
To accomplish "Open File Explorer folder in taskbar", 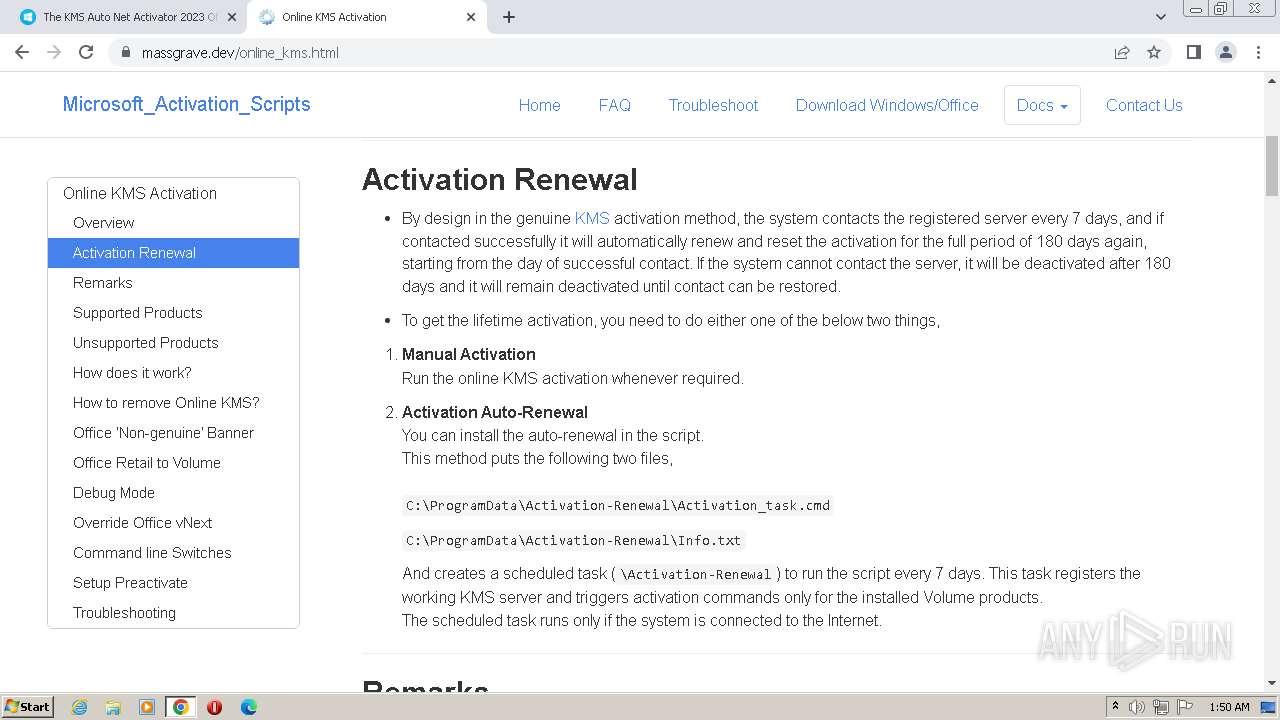I will [113, 707].
